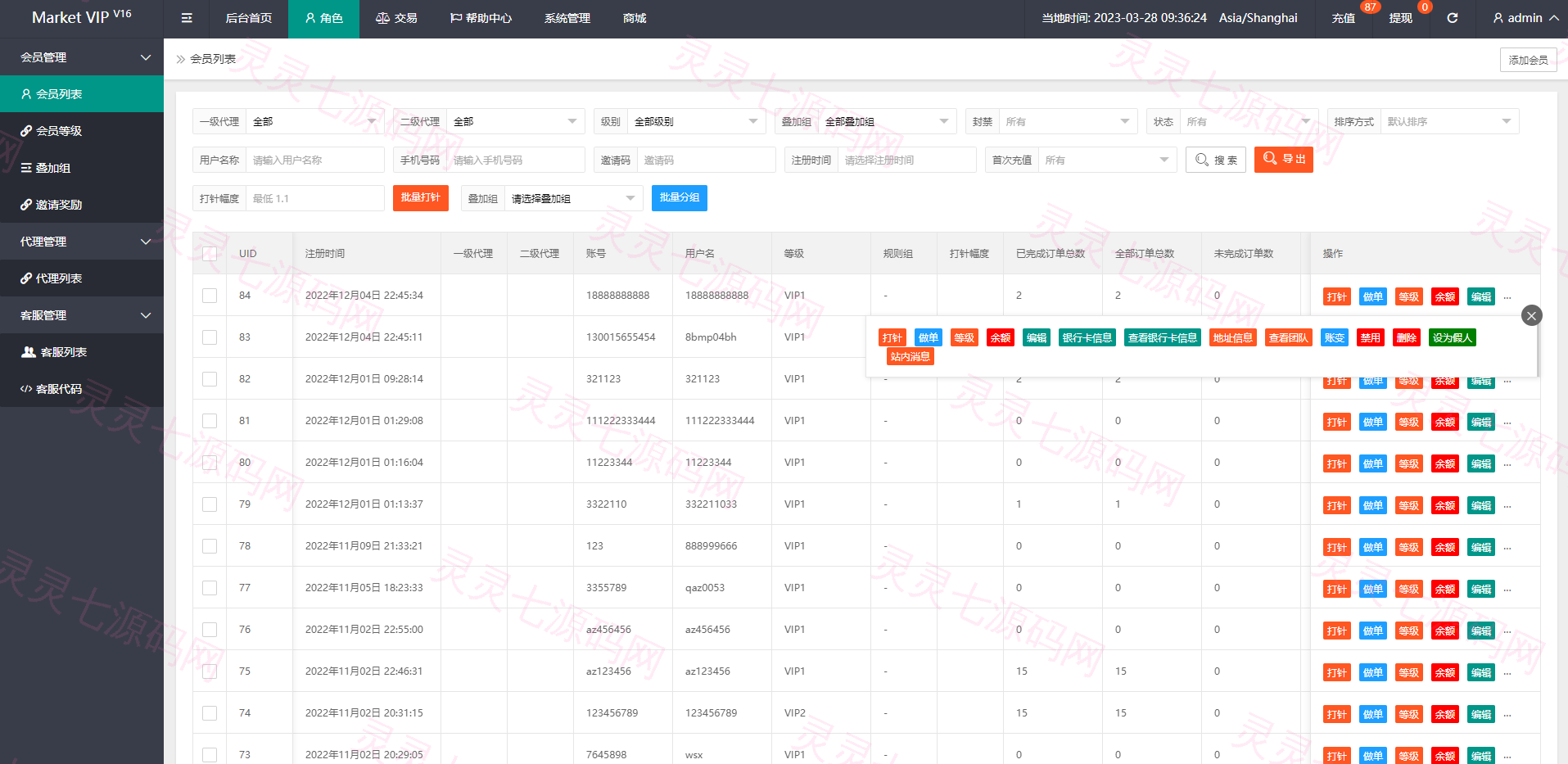Open the 提现 withdrawal notifications
The height and width of the screenshot is (764, 1568).
[1401, 18]
